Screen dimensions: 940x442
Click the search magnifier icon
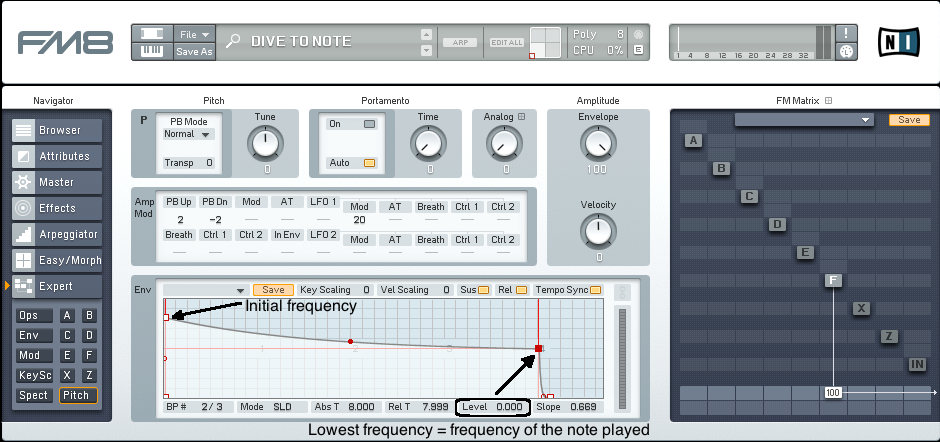pyautogui.click(x=233, y=41)
